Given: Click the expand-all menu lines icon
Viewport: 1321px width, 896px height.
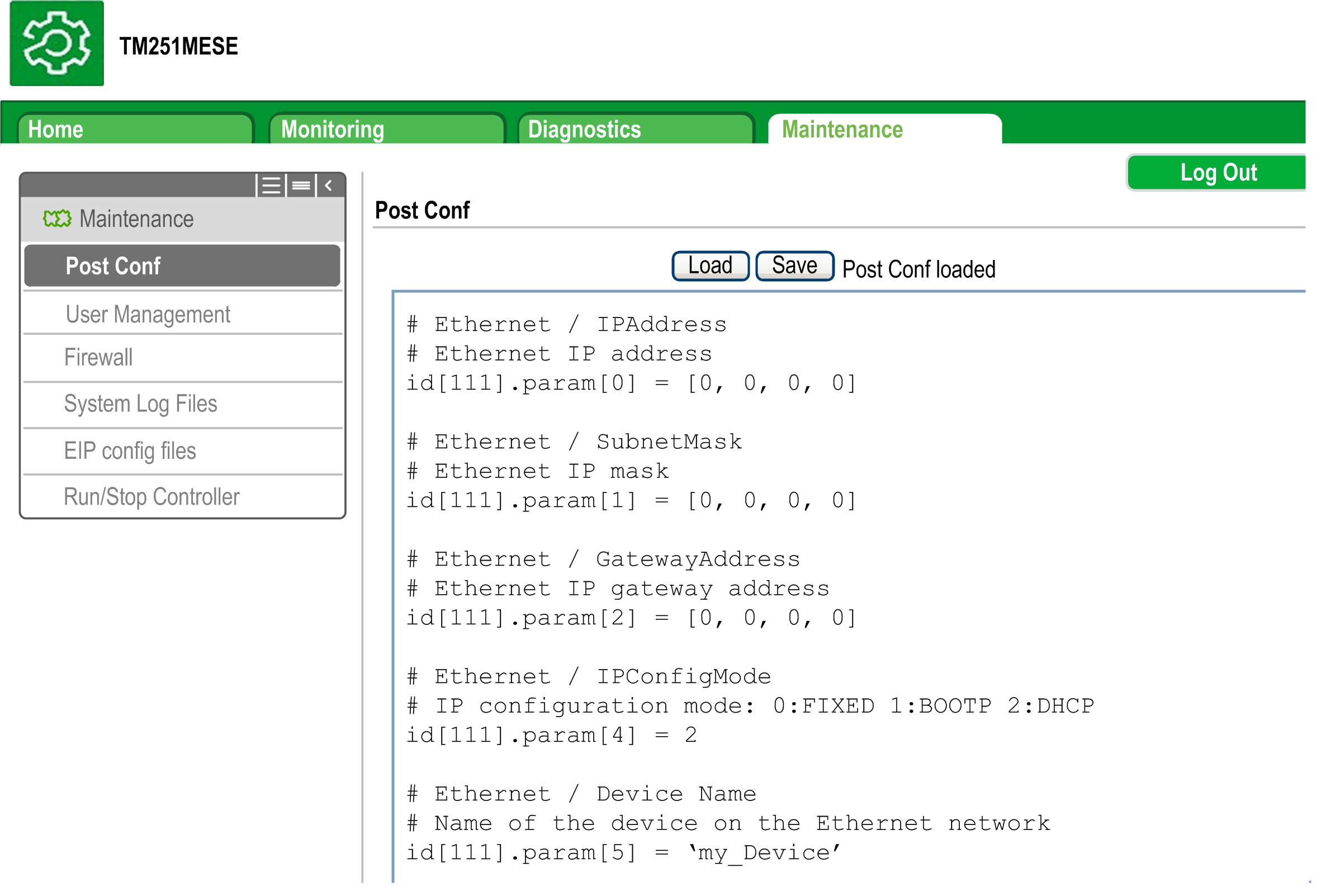Looking at the screenshot, I should click(x=271, y=186).
